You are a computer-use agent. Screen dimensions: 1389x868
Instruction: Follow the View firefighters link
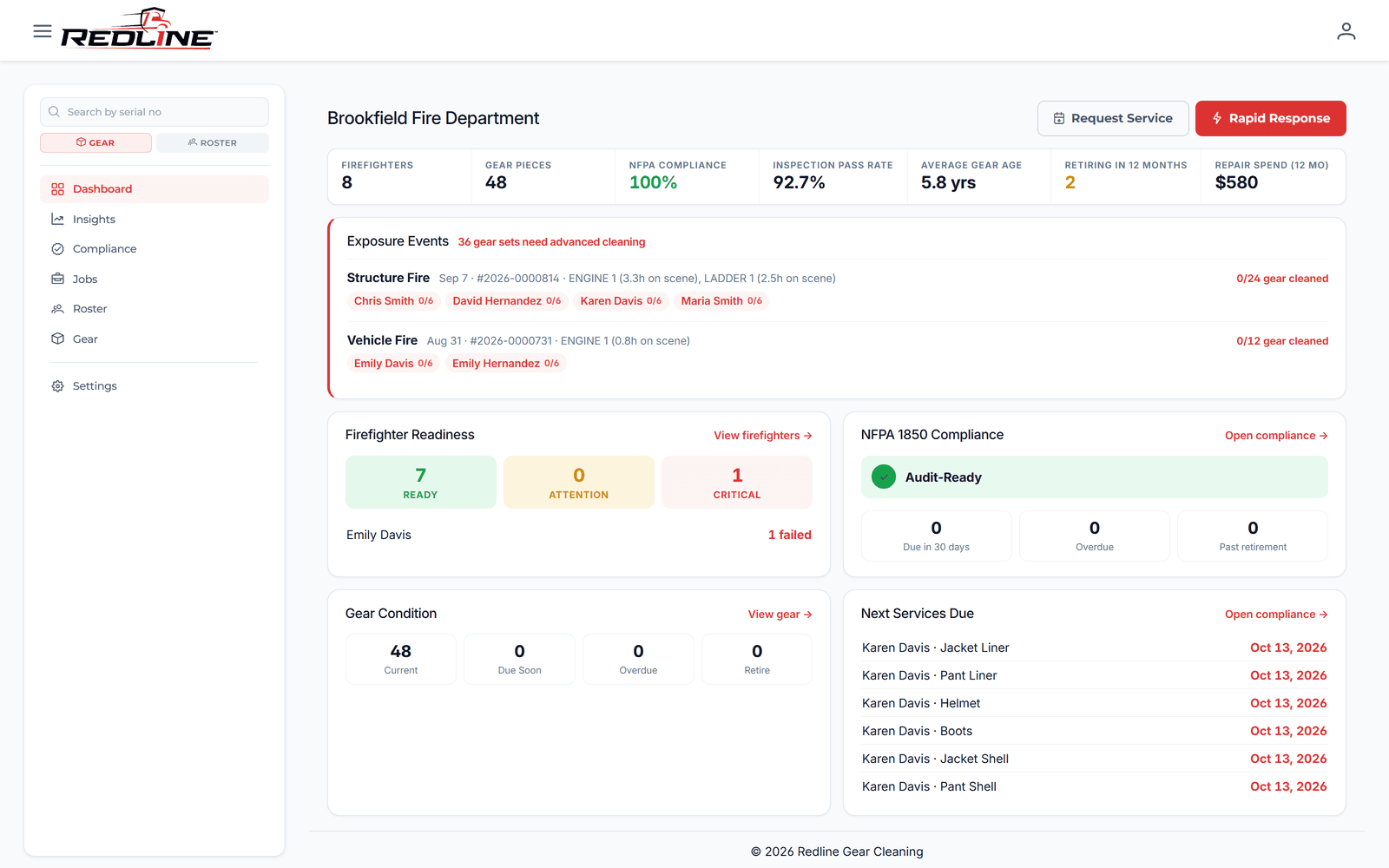pyautogui.click(x=763, y=436)
